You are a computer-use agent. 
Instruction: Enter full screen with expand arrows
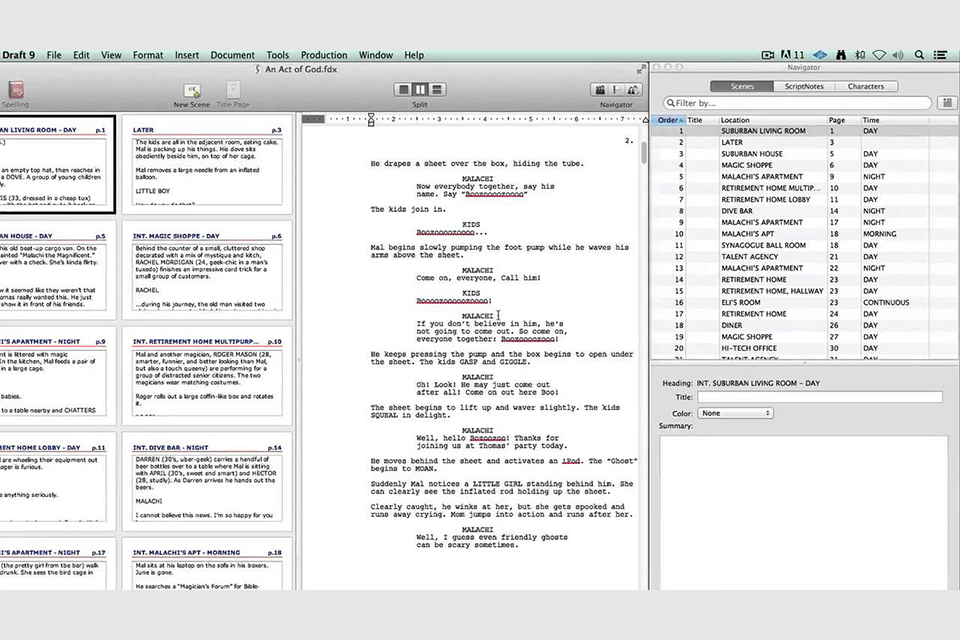coord(641,69)
